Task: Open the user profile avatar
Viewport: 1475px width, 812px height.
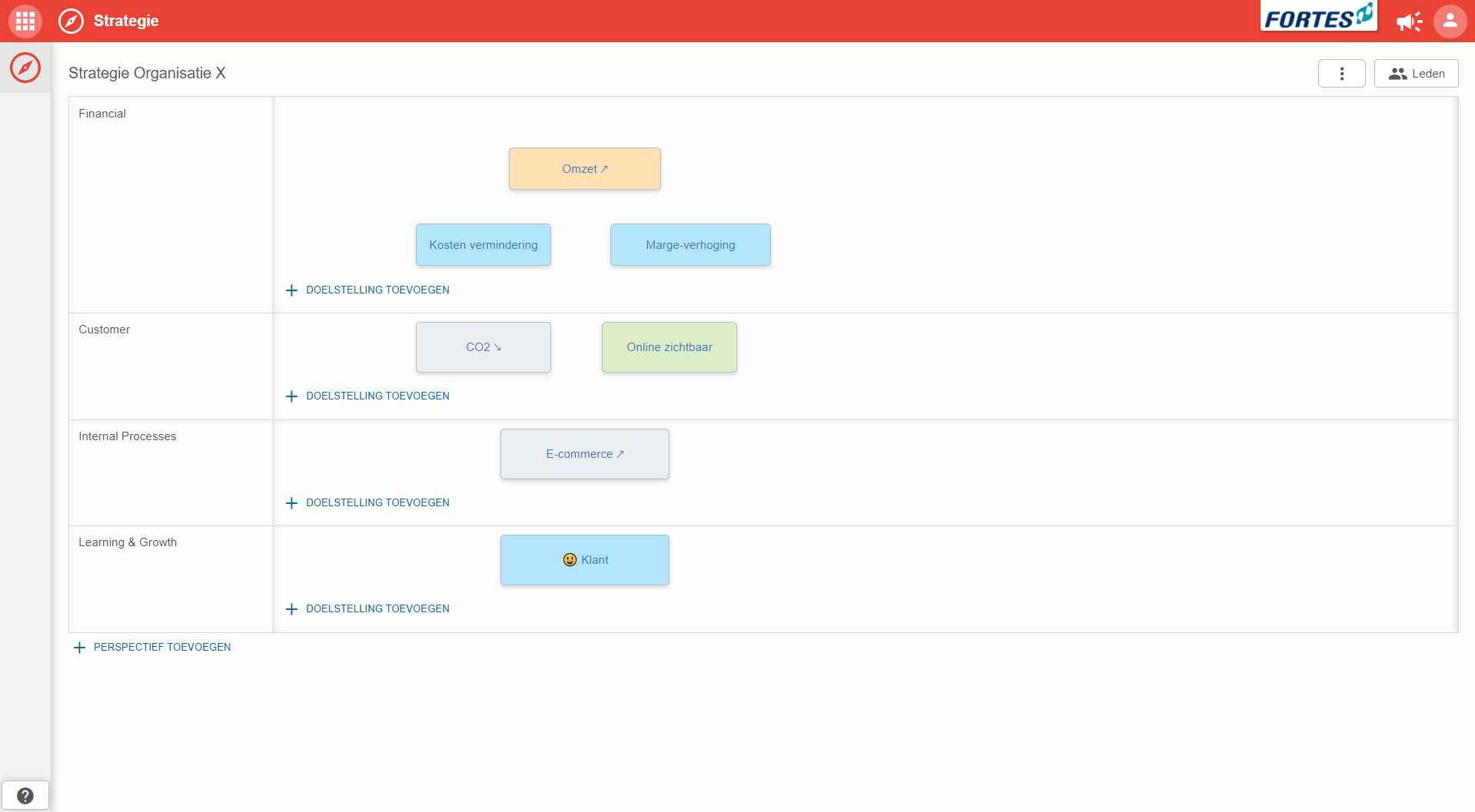Action: (1450, 21)
